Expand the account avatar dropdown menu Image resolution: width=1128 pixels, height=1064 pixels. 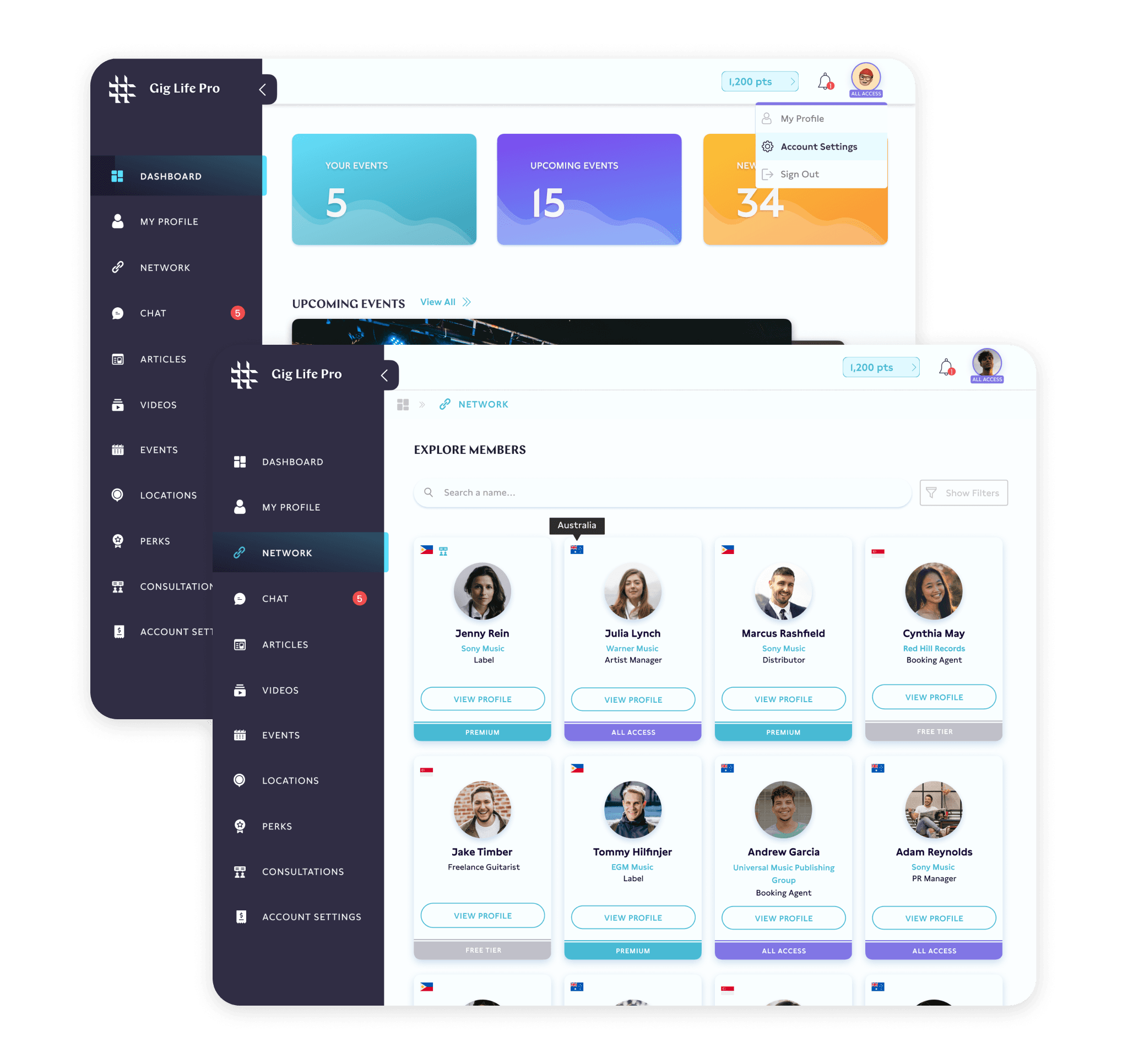click(x=867, y=83)
